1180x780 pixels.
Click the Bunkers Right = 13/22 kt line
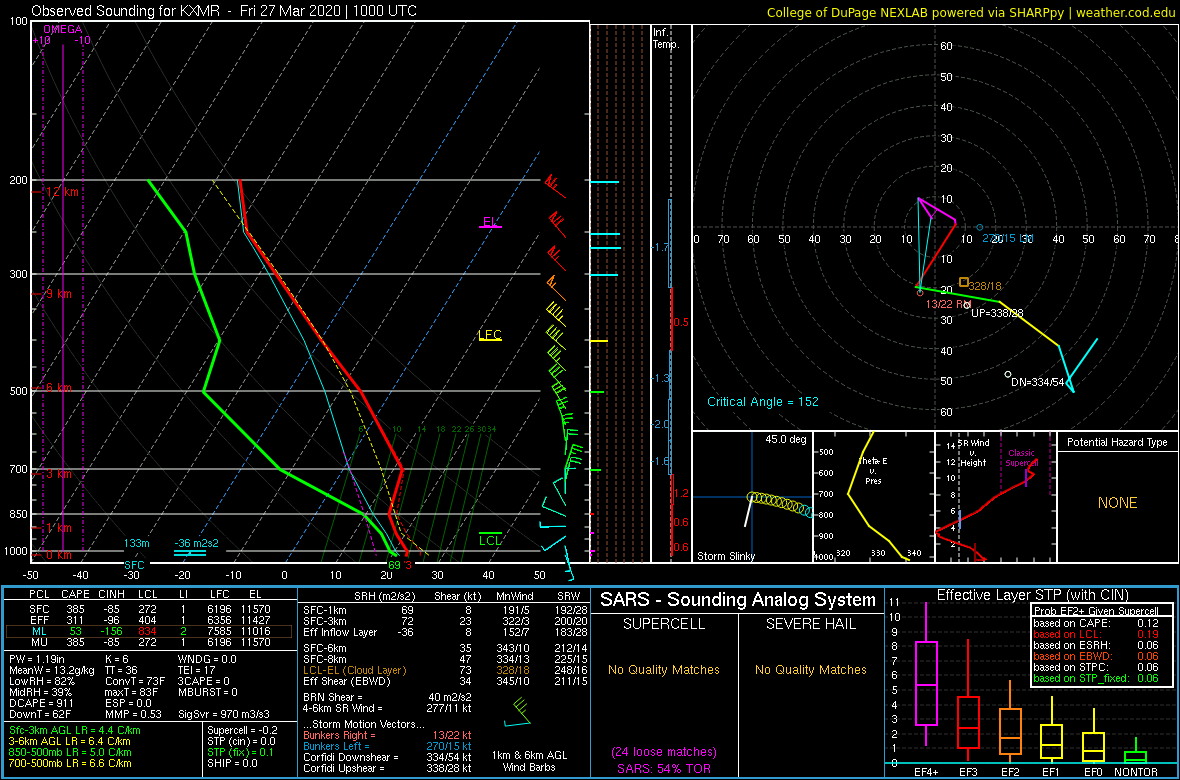click(390, 734)
